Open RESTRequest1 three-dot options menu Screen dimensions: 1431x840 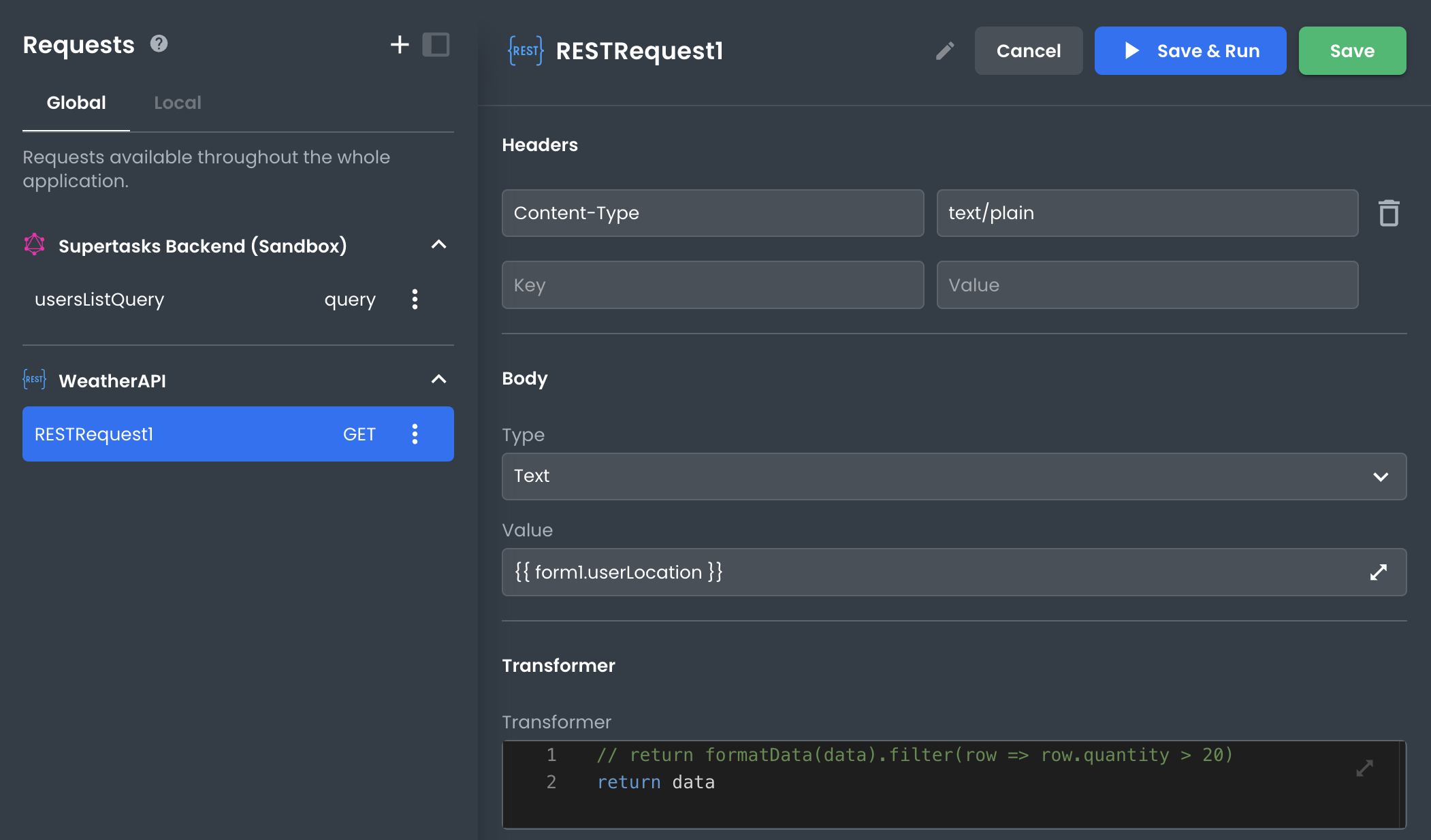tap(415, 434)
